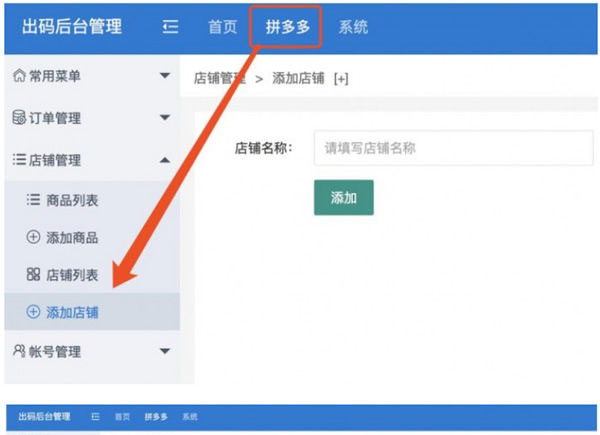Focus the 店铺名称 input field
The image size is (600, 435).
tap(453, 148)
